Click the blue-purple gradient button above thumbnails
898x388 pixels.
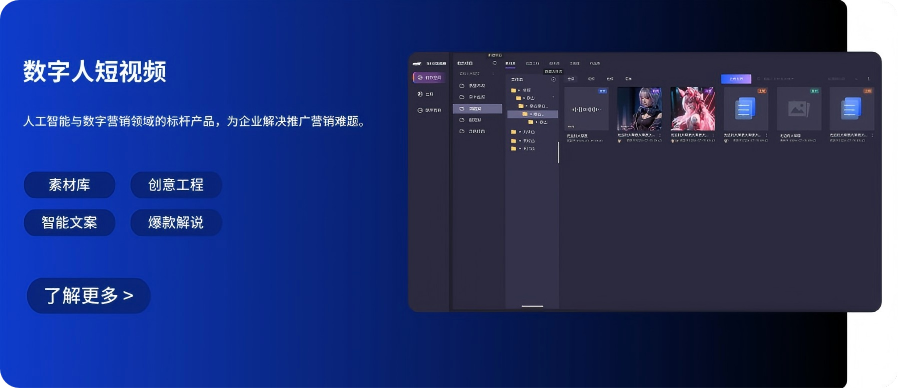click(736, 79)
